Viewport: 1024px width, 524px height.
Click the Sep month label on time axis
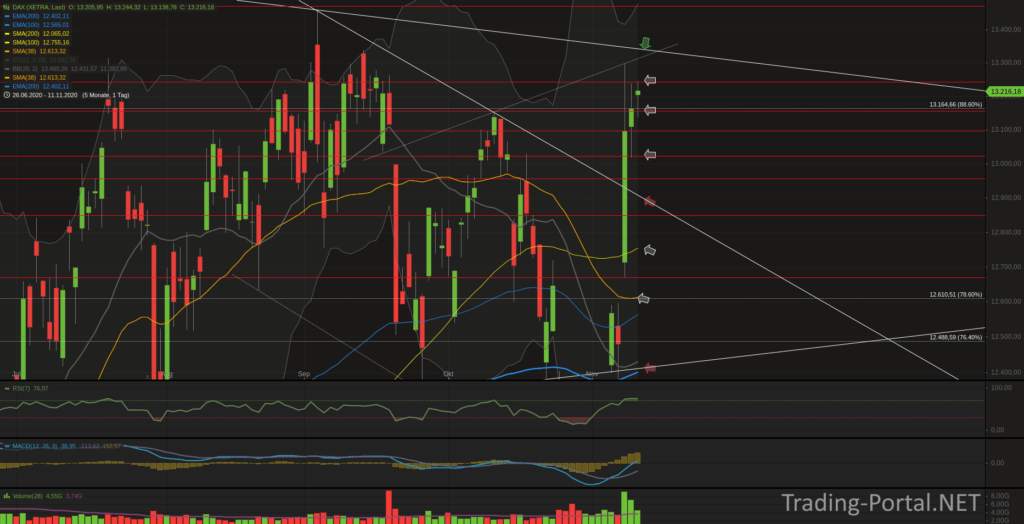tap(304, 374)
